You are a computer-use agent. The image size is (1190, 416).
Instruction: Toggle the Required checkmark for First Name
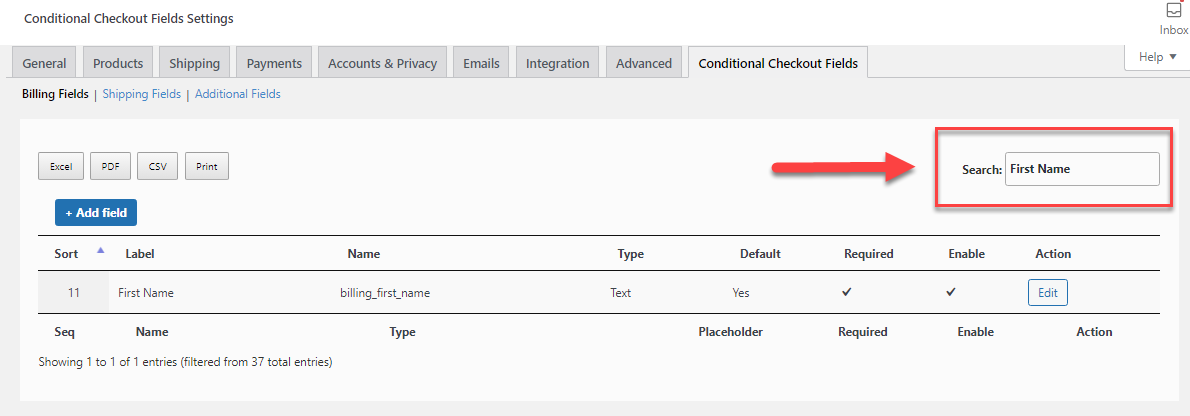point(846,292)
